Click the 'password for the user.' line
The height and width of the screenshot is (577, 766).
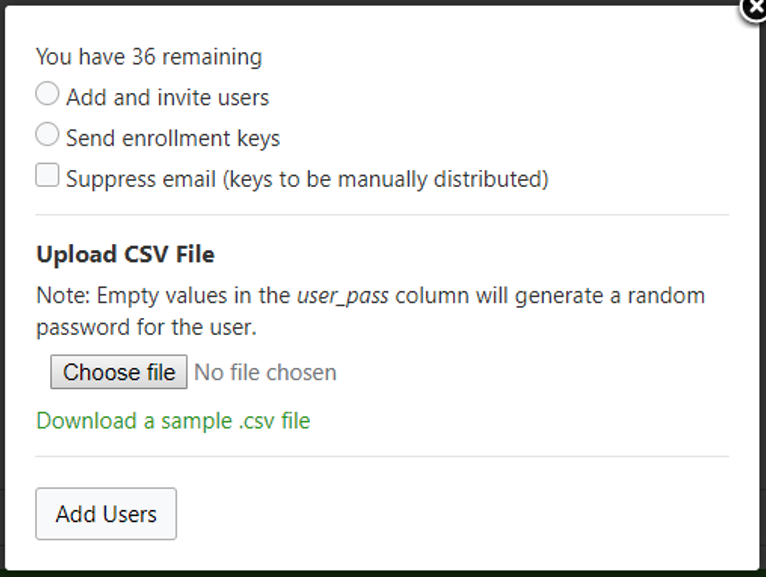(147, 327)
